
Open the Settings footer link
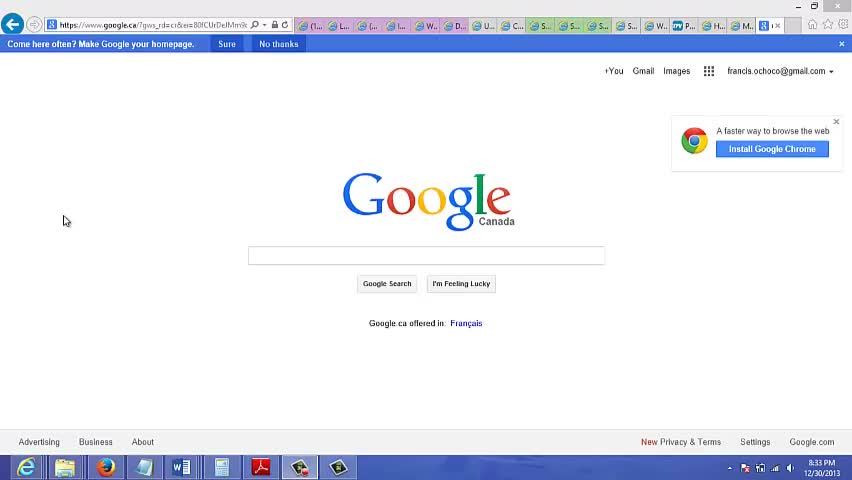pyautogui.click(x=755, y=442)
